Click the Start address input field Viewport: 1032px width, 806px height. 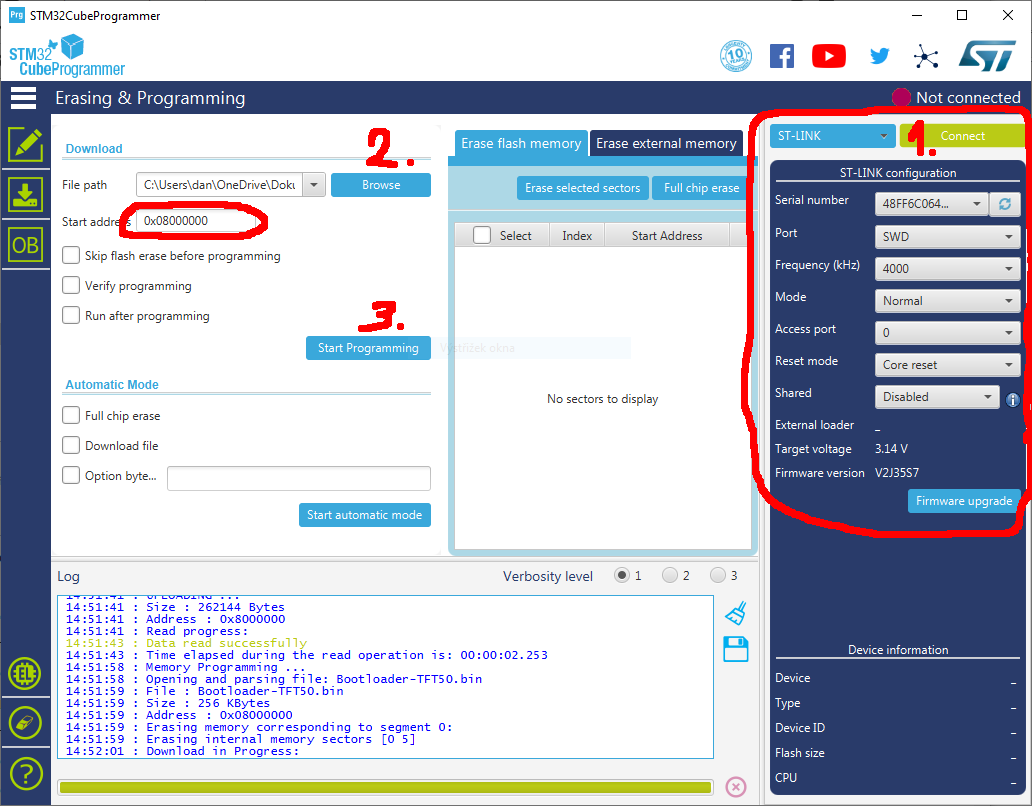tap(195, 221)
